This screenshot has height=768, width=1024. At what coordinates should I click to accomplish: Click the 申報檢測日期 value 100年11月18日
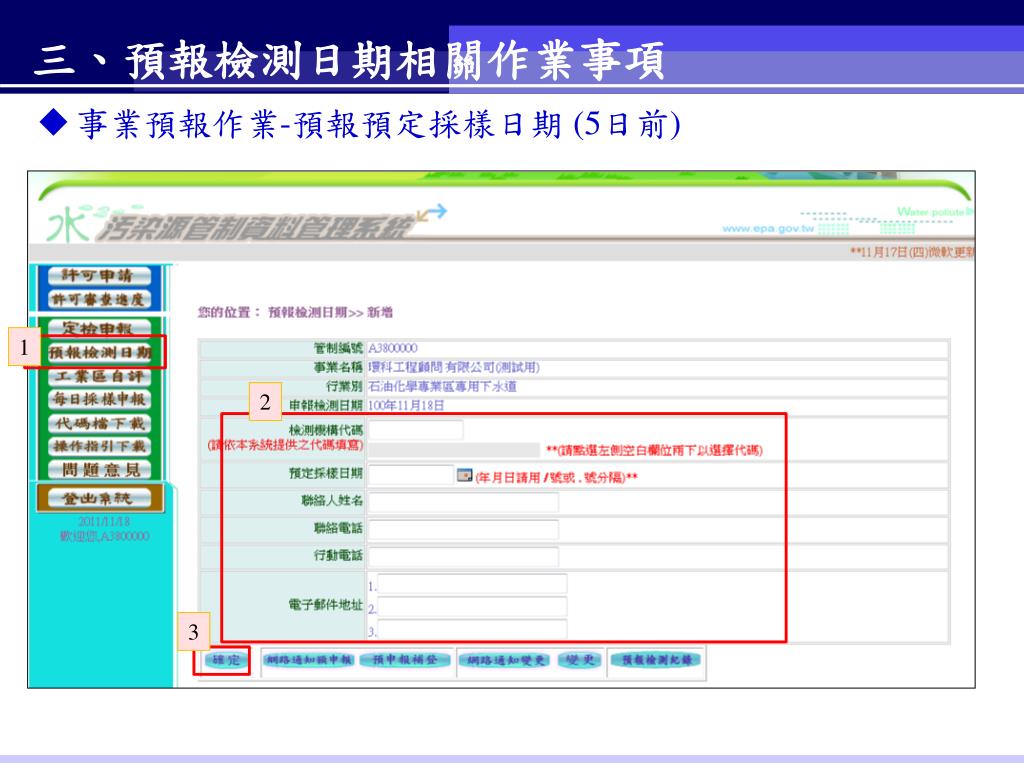point(406,406)
